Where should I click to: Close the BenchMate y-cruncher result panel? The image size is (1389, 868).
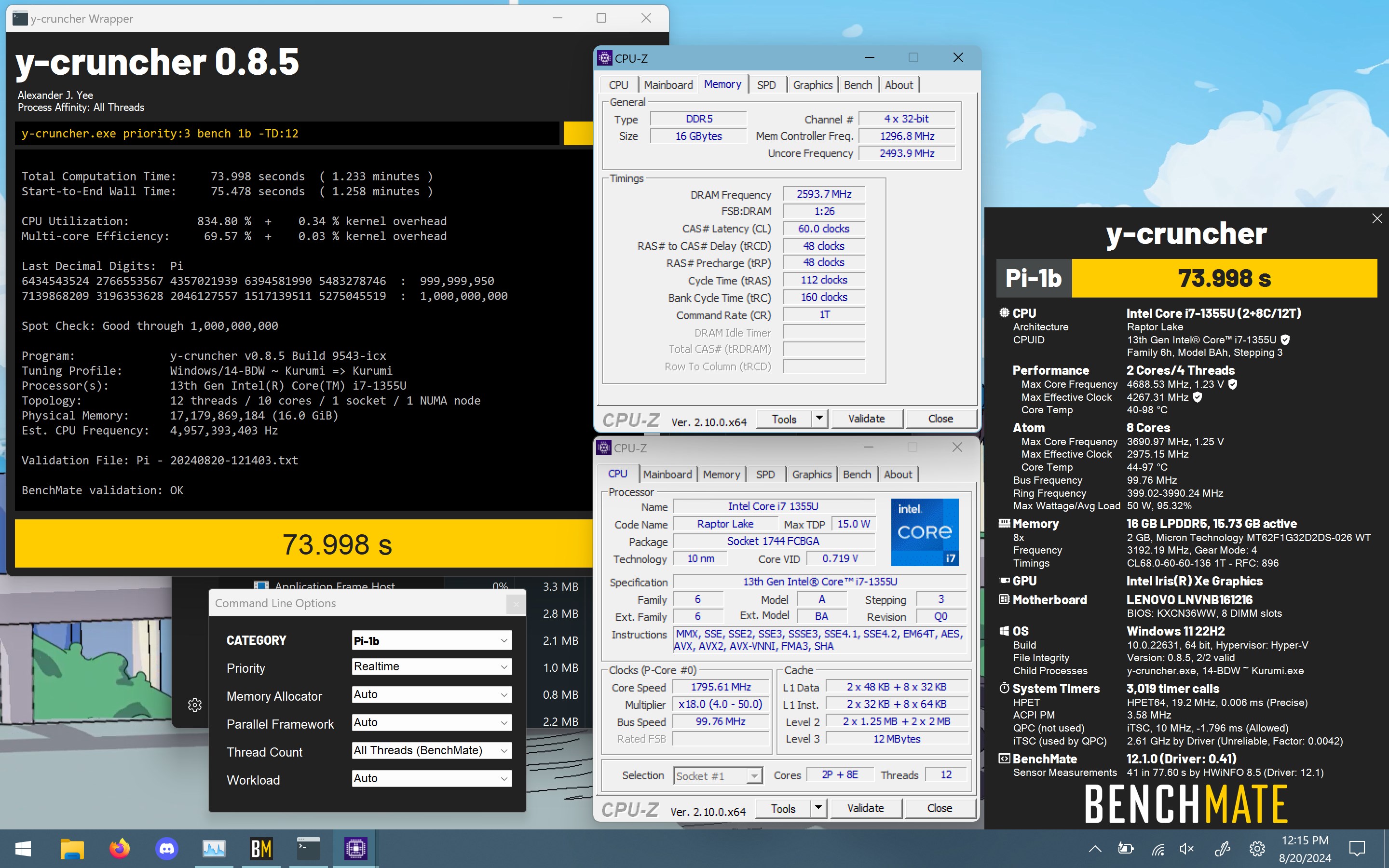(x=1377, y=219)
